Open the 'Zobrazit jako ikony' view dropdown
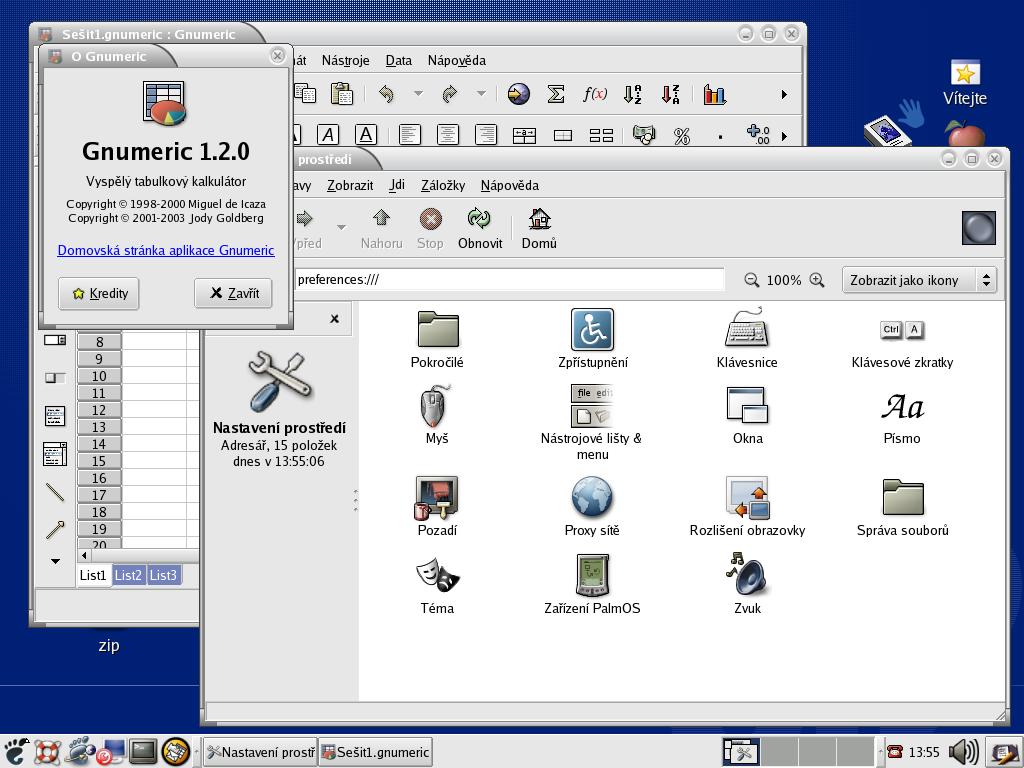Screen dimensions: 1024x768 coord(920,280)
